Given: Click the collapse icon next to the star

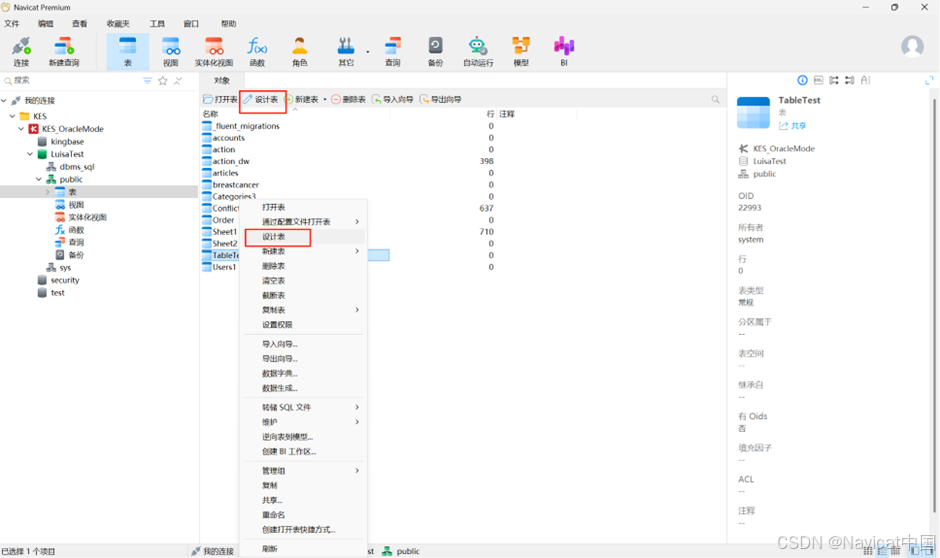Looking at the screenshot, I should [178, 80].
